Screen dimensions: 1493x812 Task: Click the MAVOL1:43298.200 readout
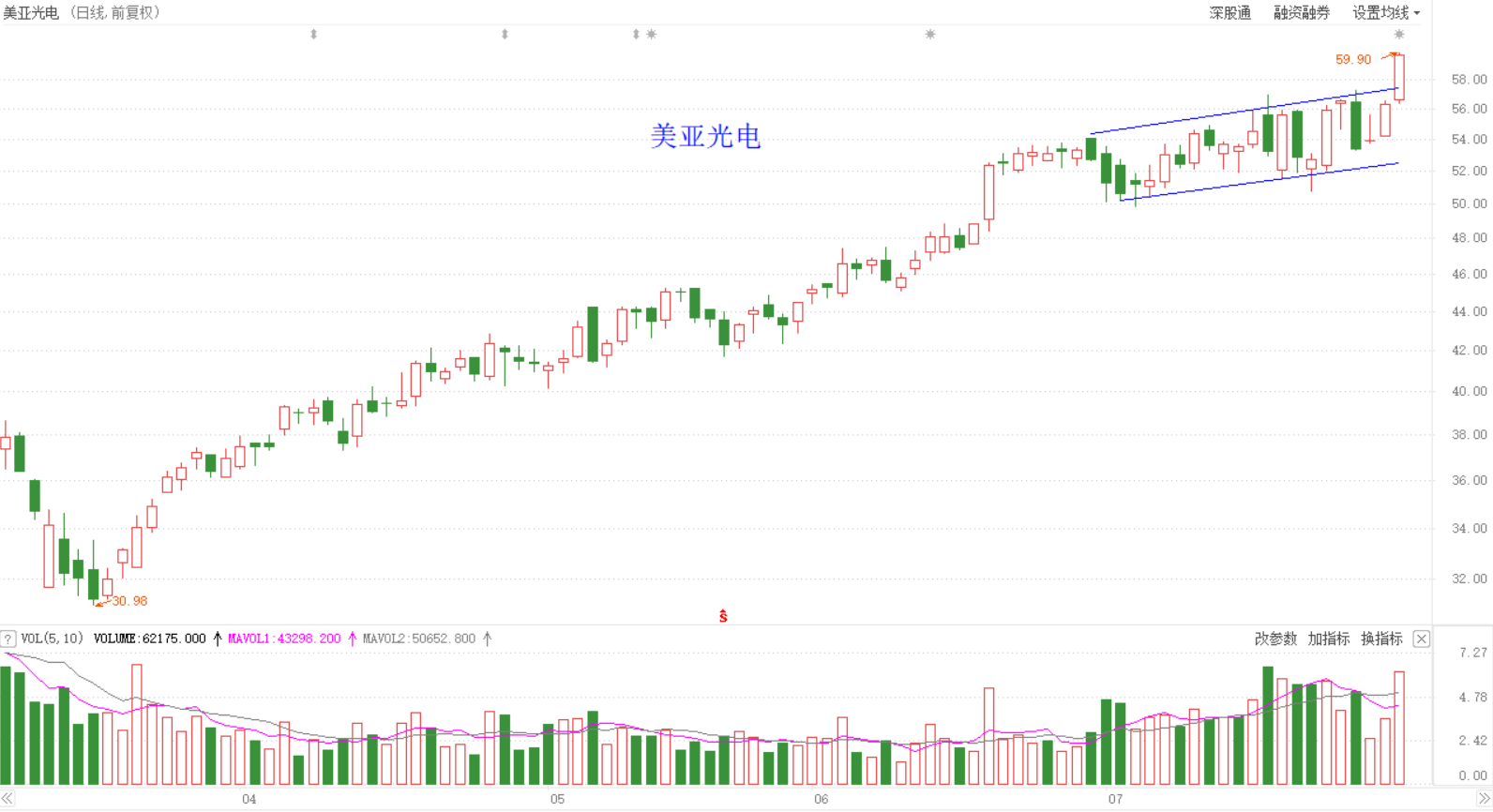coord(284,639)
